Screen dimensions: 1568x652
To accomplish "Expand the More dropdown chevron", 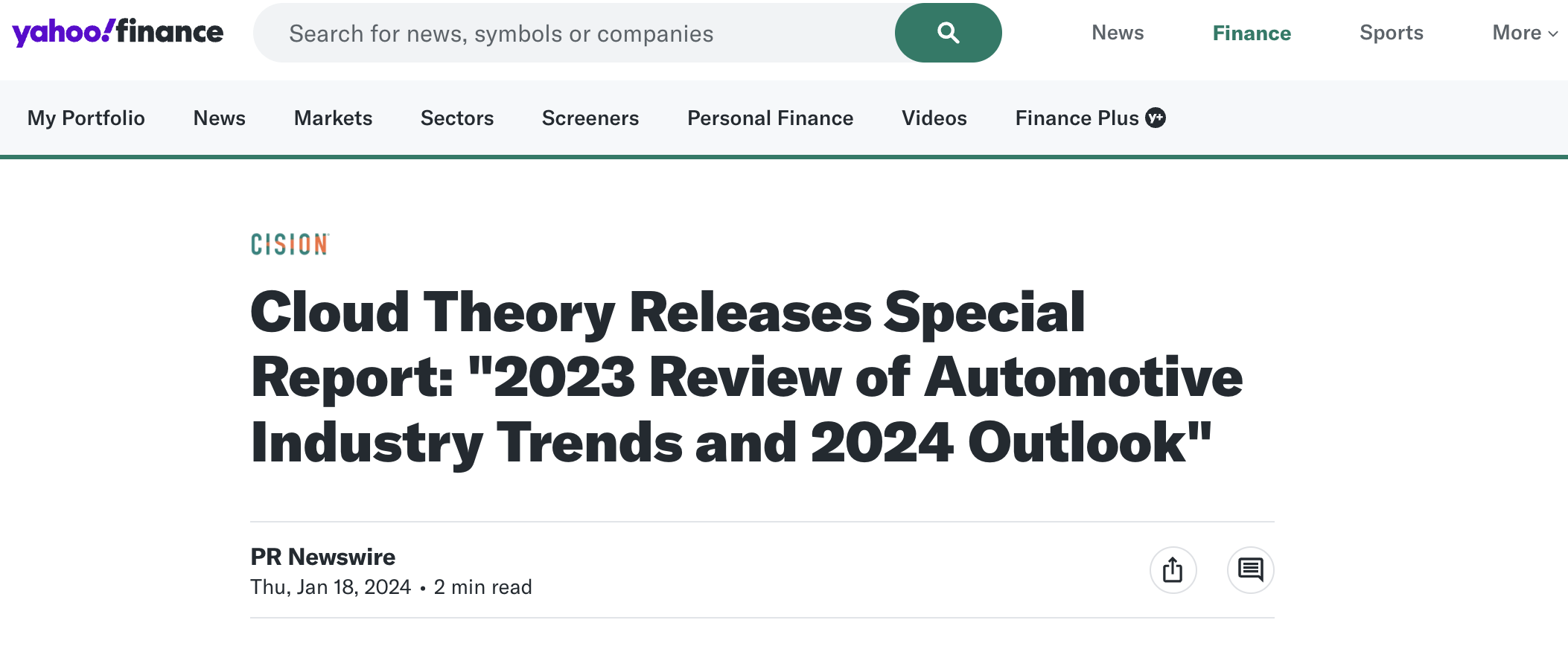I will point(1553,33).
